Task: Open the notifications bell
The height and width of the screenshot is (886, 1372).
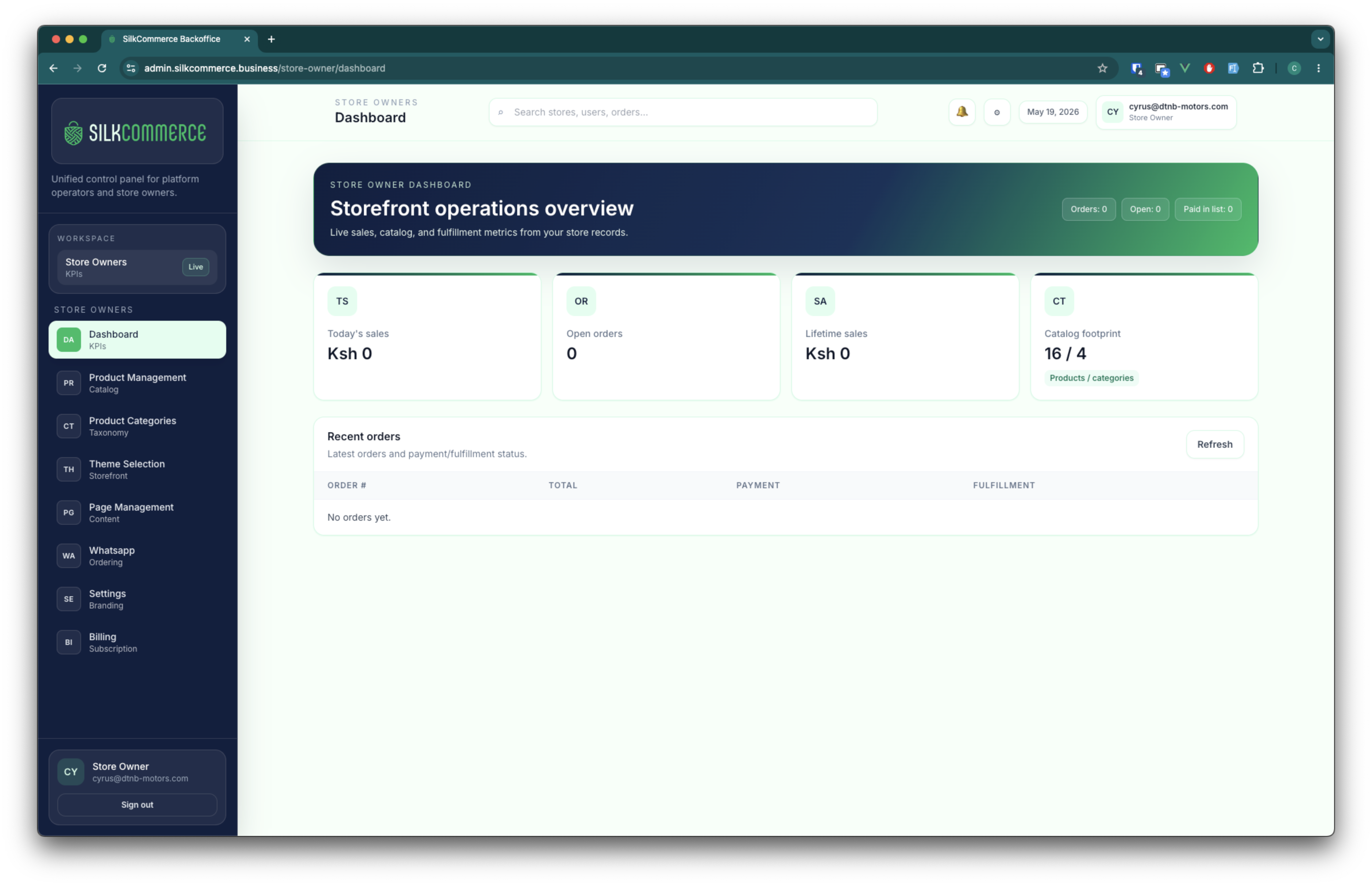Action: coord(961,112)
